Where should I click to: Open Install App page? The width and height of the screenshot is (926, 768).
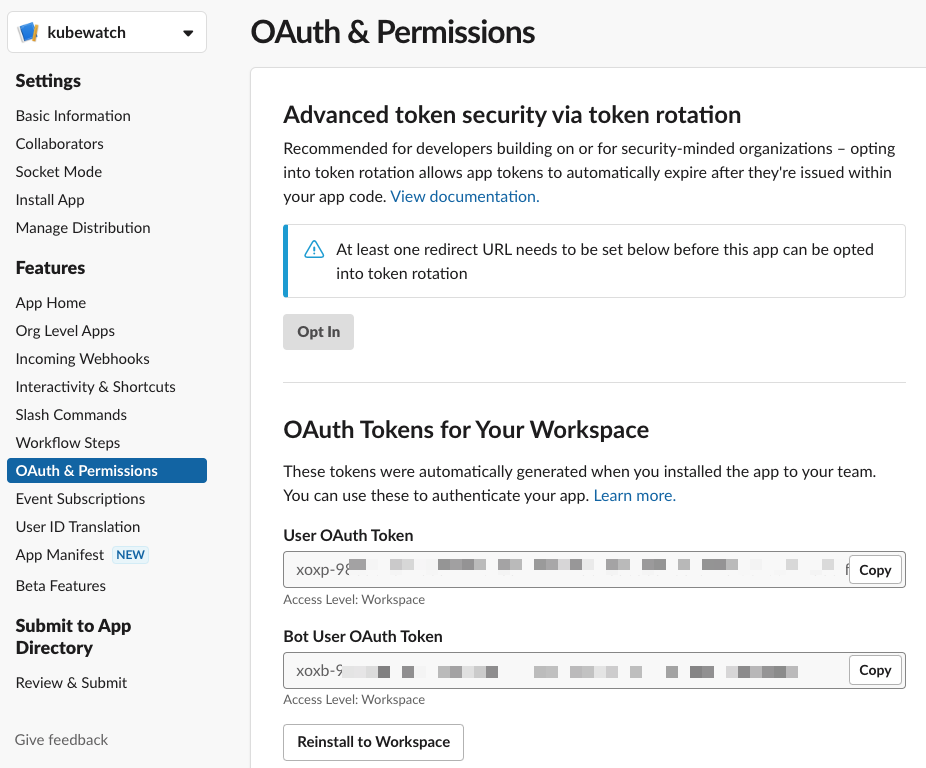tap(50, 200)
